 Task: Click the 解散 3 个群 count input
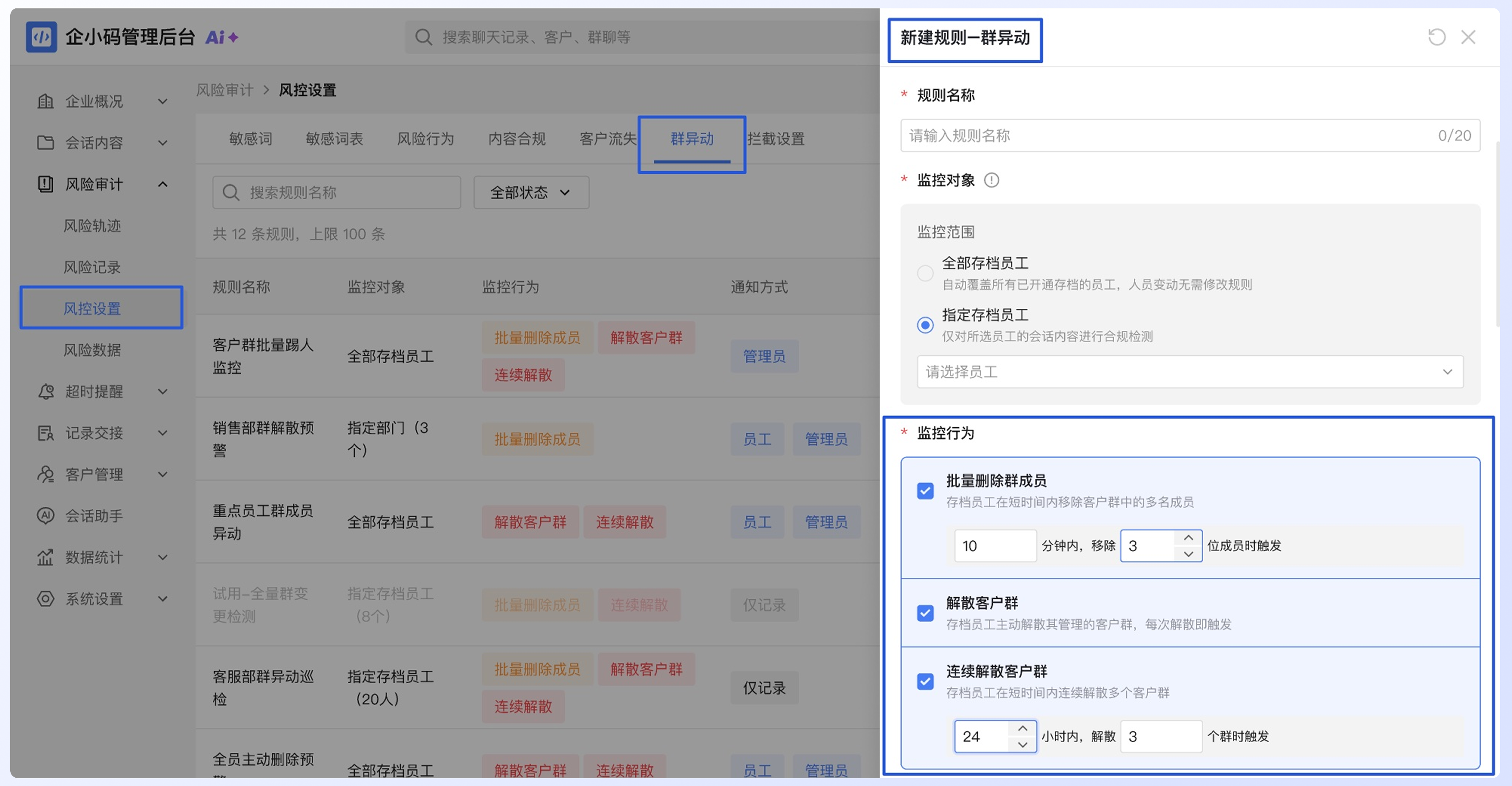[x=1161, y=737]
